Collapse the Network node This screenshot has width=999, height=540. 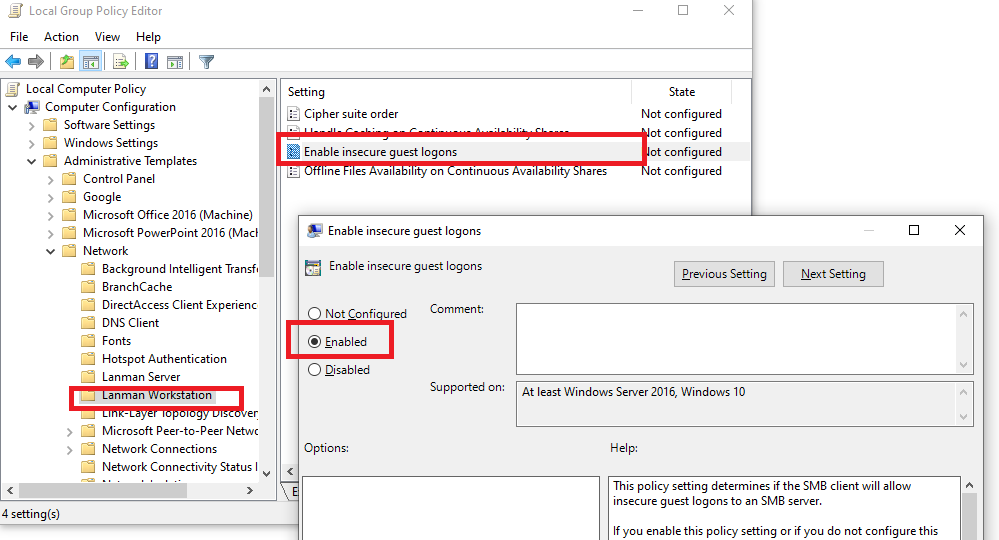click(51, 252)
